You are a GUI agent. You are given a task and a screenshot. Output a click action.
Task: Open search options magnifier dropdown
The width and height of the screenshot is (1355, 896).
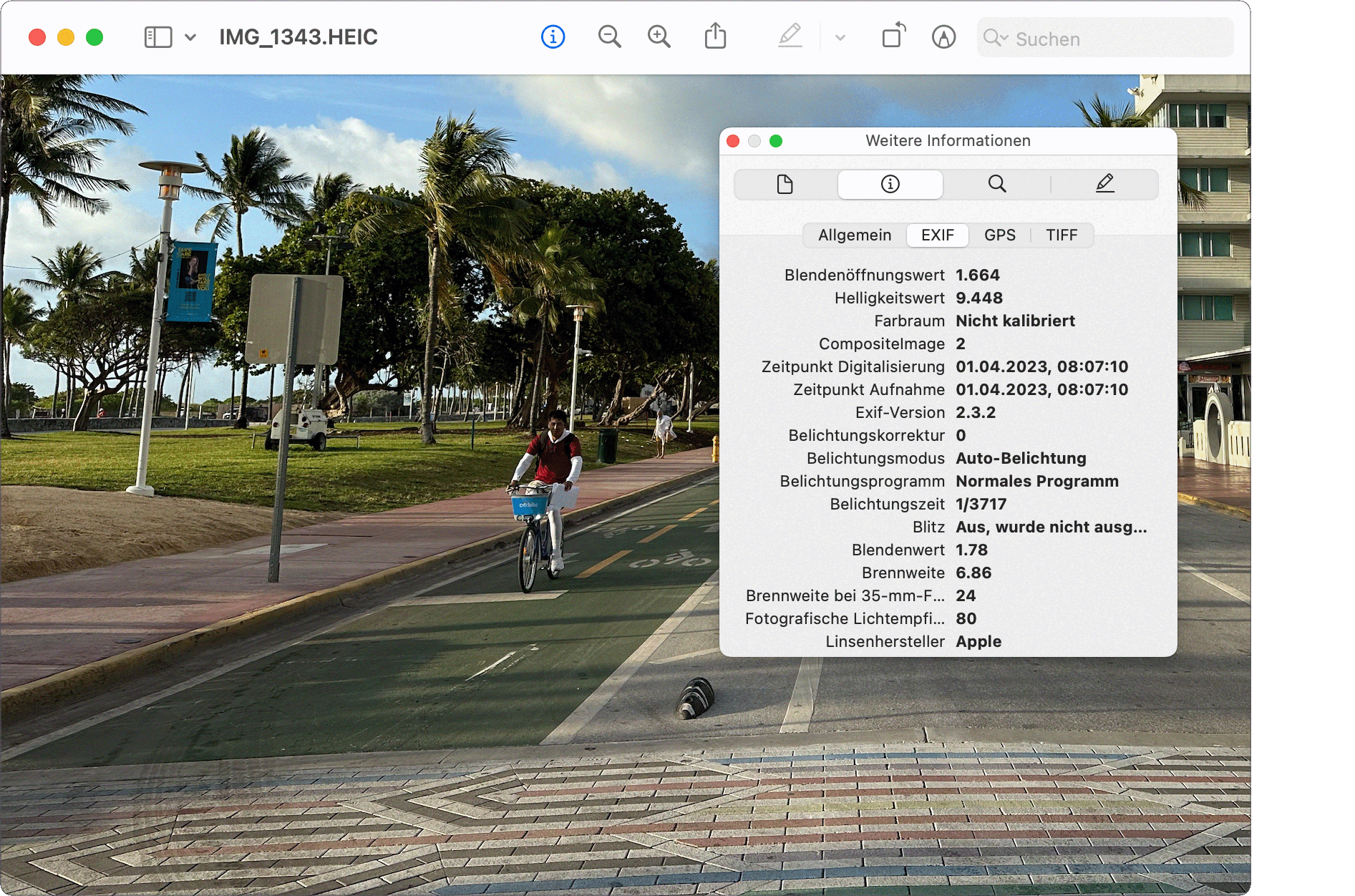996,37
